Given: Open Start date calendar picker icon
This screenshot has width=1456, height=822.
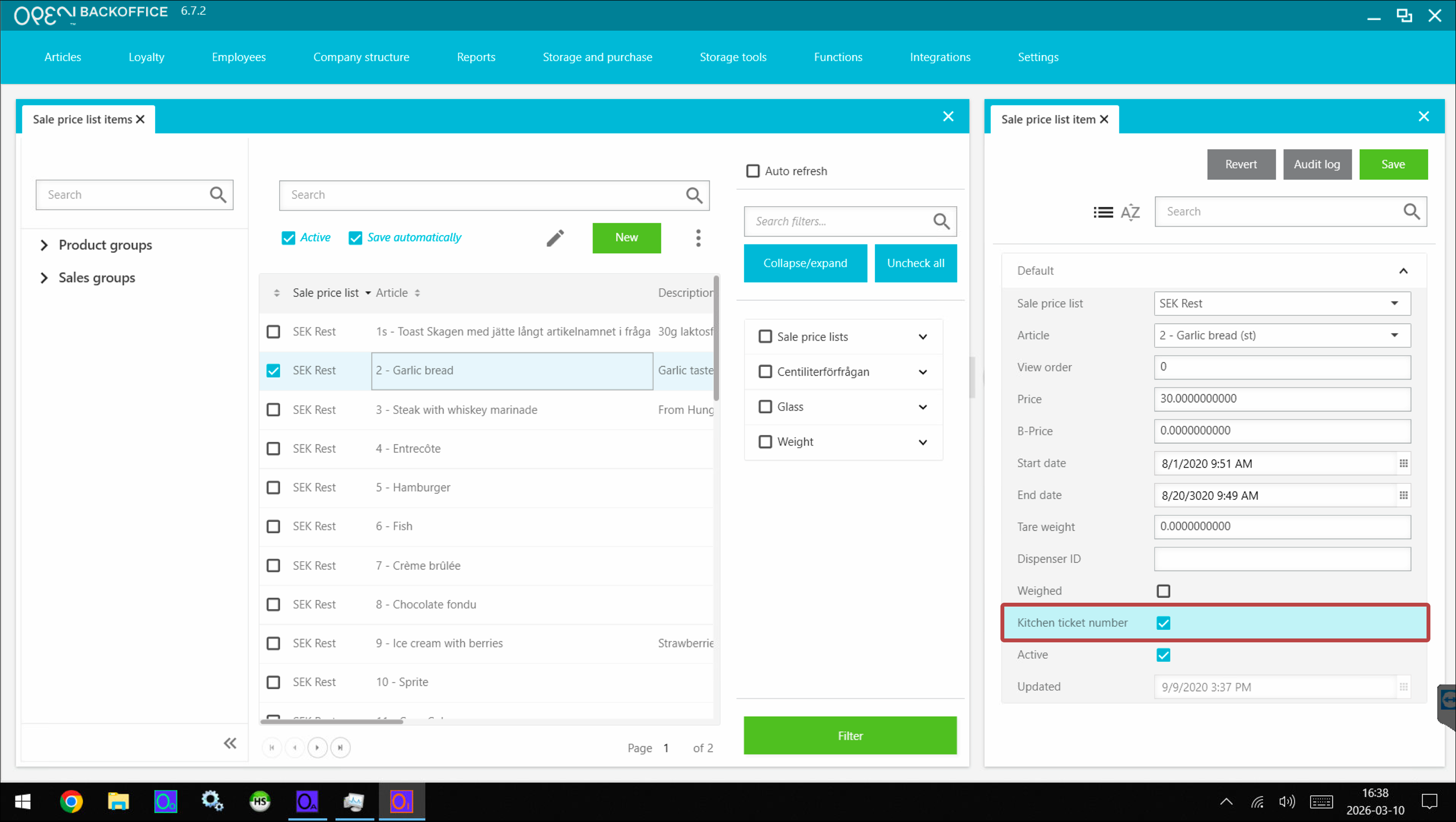Looking at the screenshot, I should (1403, 463).
